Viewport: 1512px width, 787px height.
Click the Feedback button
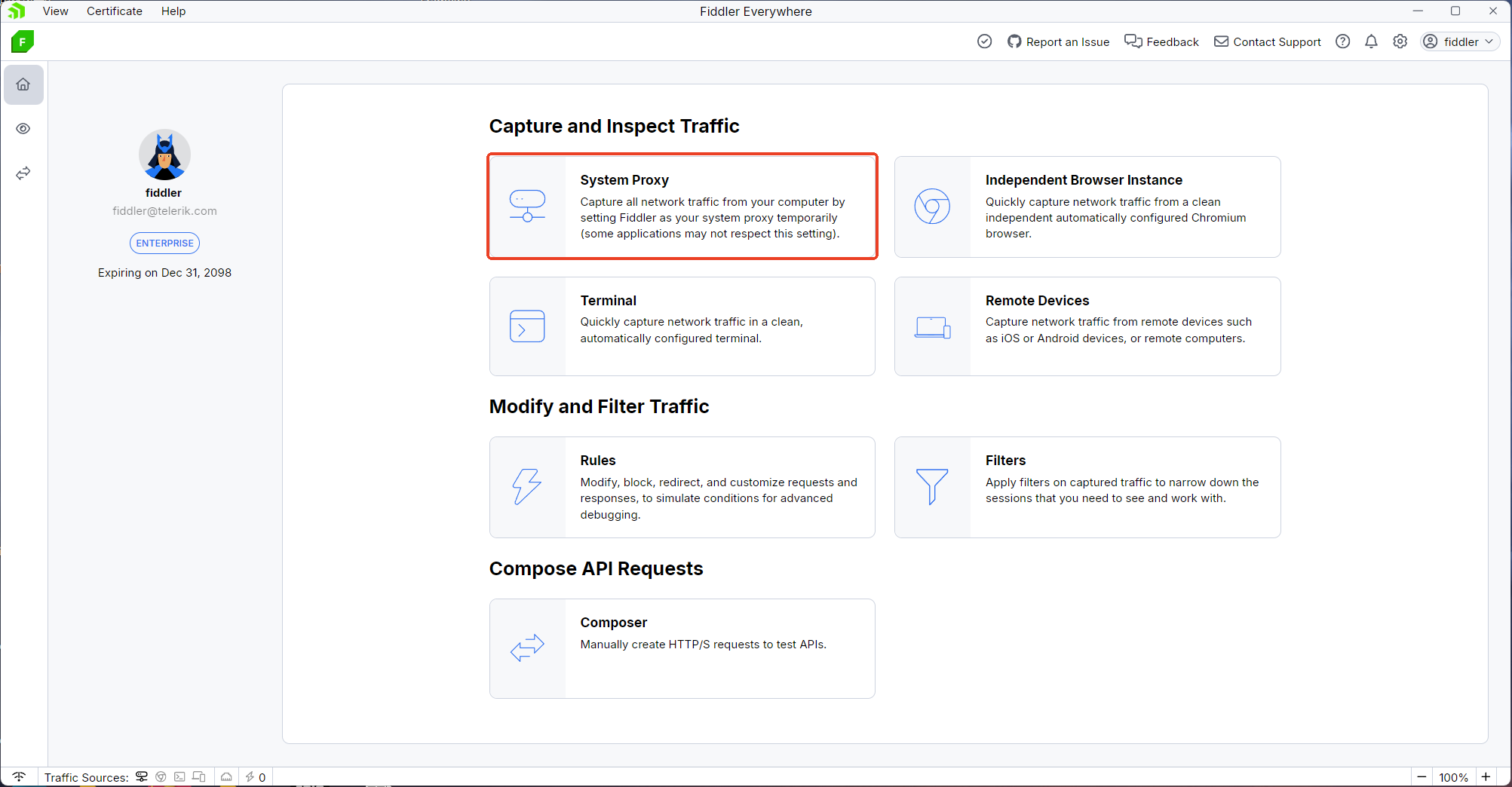[x=1161, y=41]
